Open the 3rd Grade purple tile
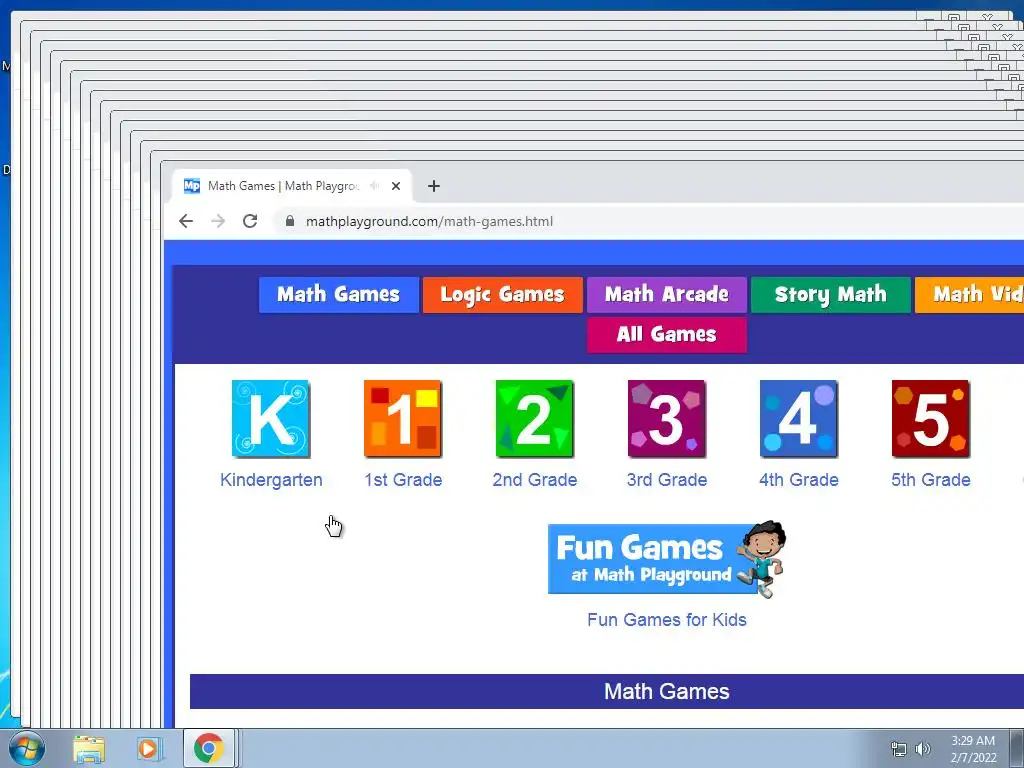The width and height of the screenshot is (1024, 768). (x=666, y=419)
